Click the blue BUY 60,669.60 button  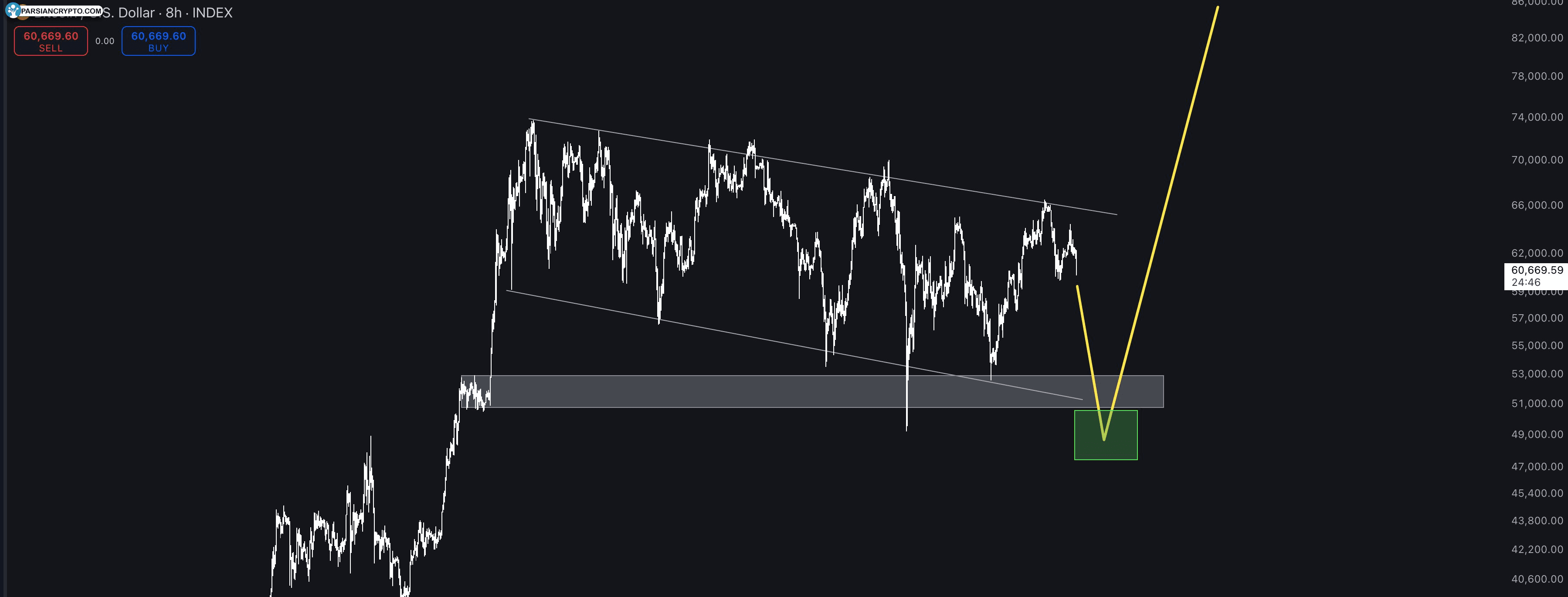pos(158,41)
